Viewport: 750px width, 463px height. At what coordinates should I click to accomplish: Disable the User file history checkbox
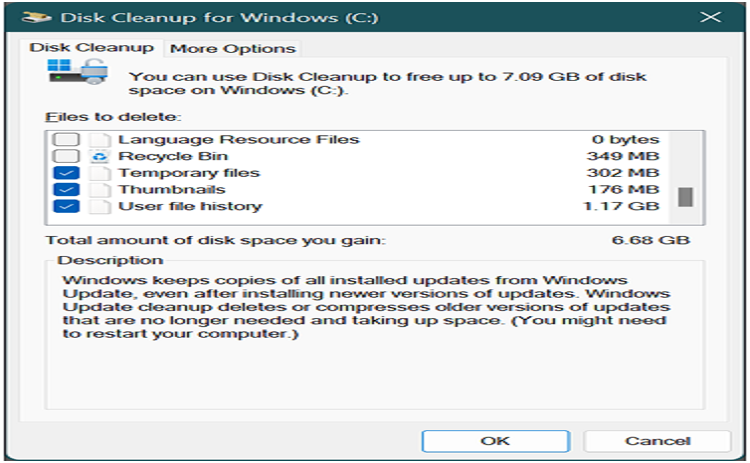(x=66, y=206)
